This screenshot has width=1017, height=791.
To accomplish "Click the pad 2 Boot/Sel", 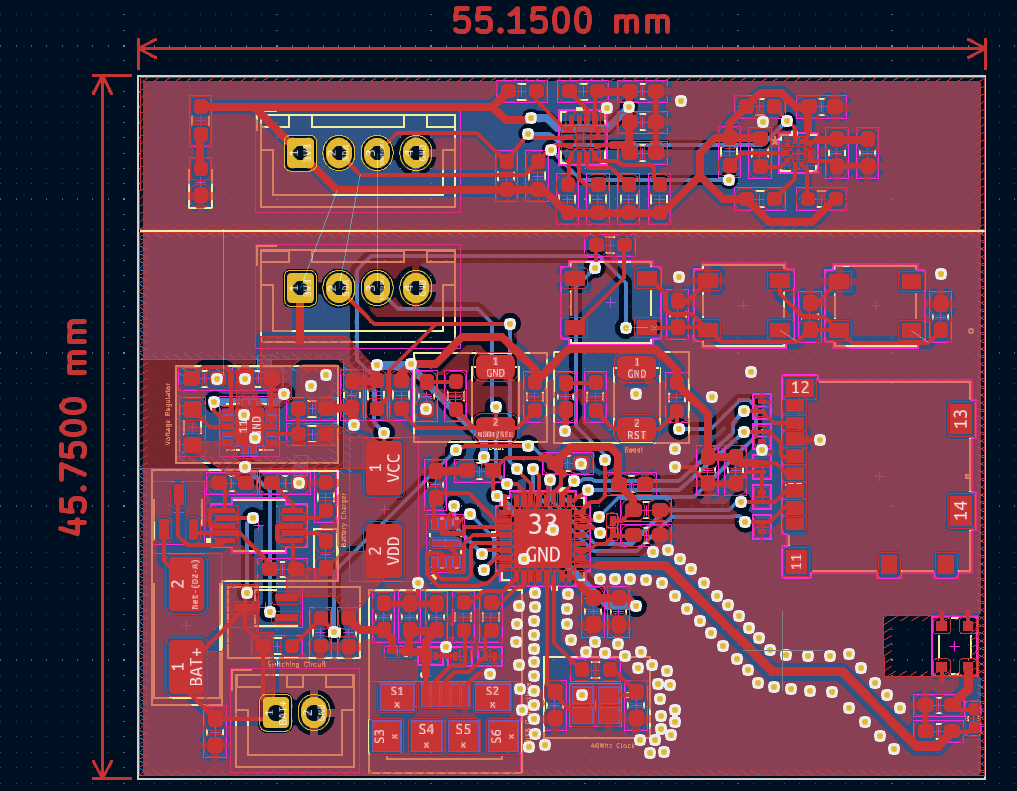I will point(495,428).
